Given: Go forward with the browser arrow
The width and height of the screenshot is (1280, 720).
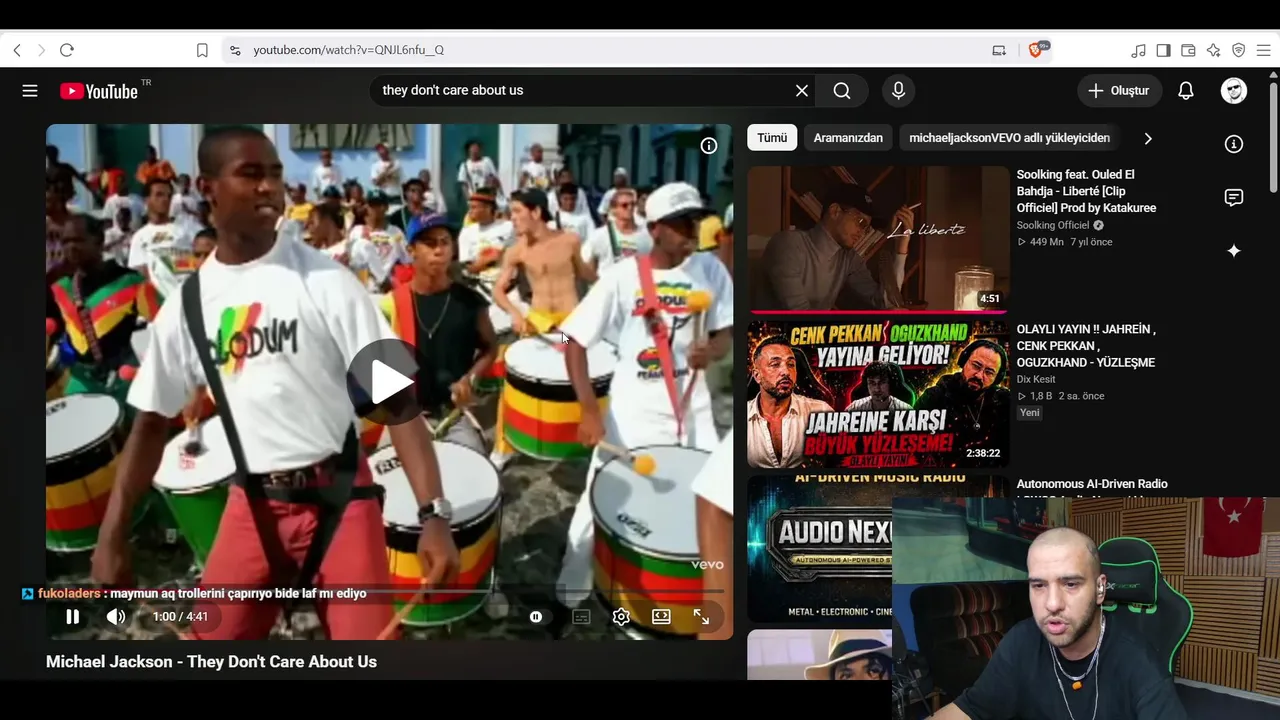Looking at the screenshot, I should pyautogui.click(x=41, y=50).
